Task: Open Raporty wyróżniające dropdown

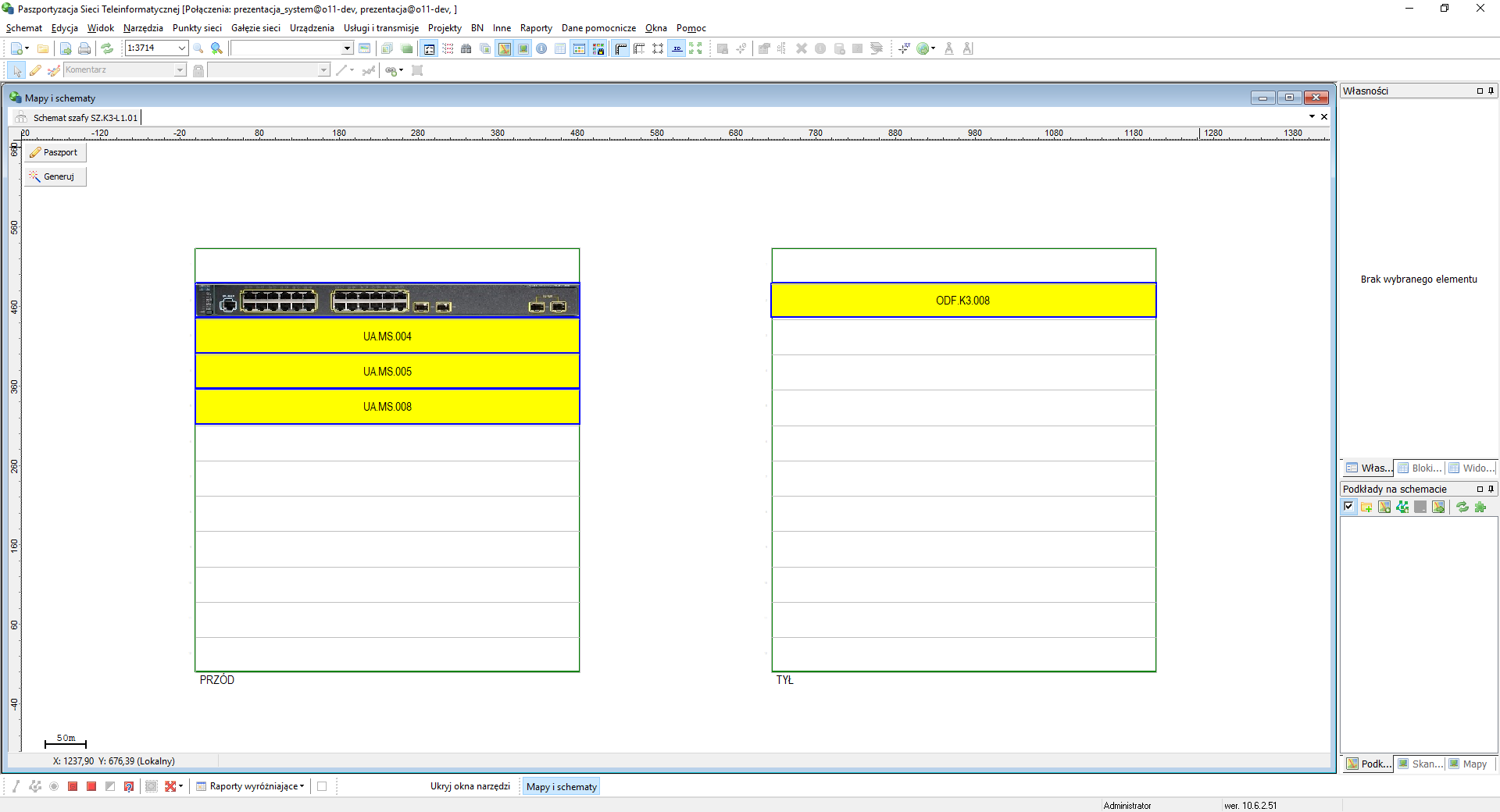Action: [250, 786]
